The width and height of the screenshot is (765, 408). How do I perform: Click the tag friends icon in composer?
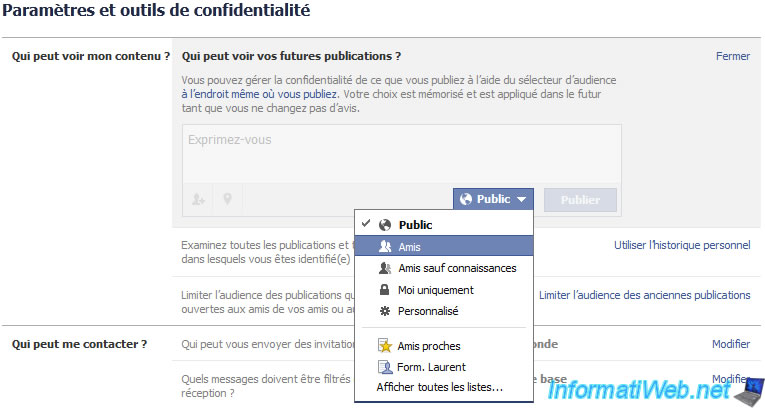coord(198,199)
